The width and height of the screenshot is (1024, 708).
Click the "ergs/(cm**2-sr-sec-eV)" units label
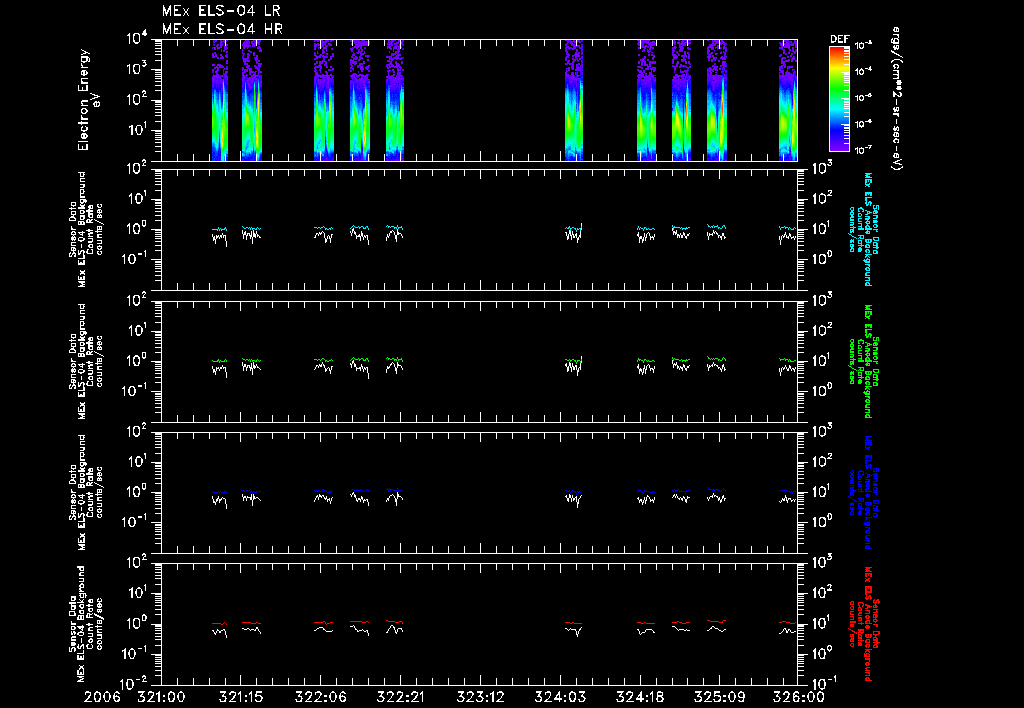tap(897, 99)
